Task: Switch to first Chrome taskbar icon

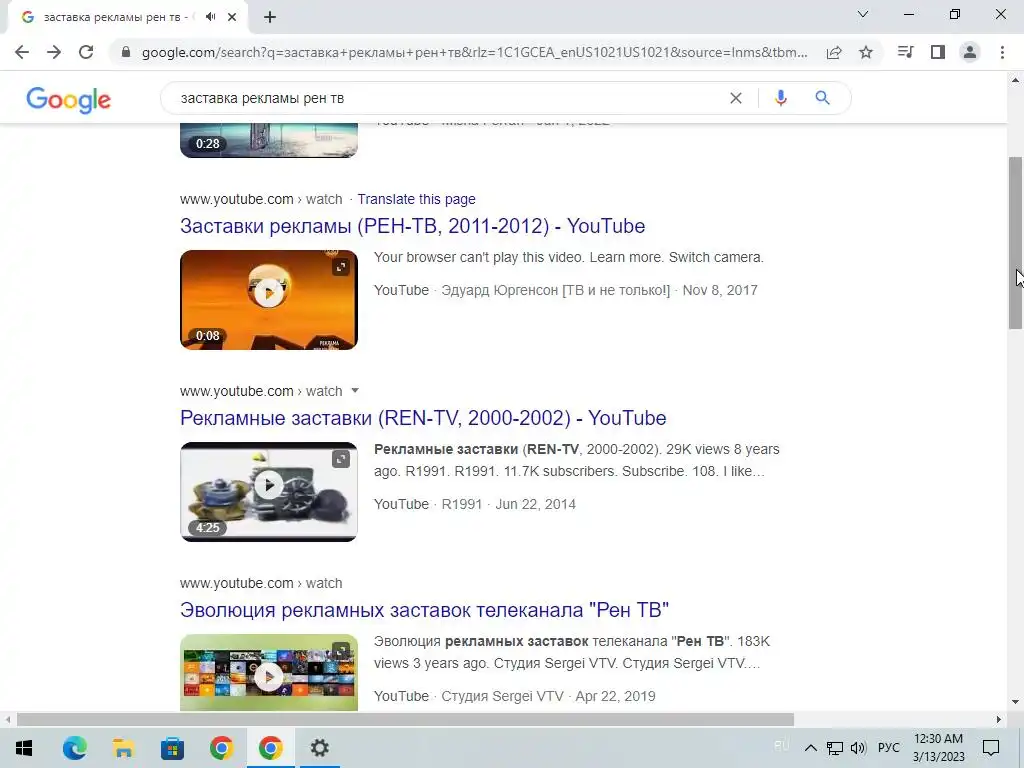Action: point(221,748)
